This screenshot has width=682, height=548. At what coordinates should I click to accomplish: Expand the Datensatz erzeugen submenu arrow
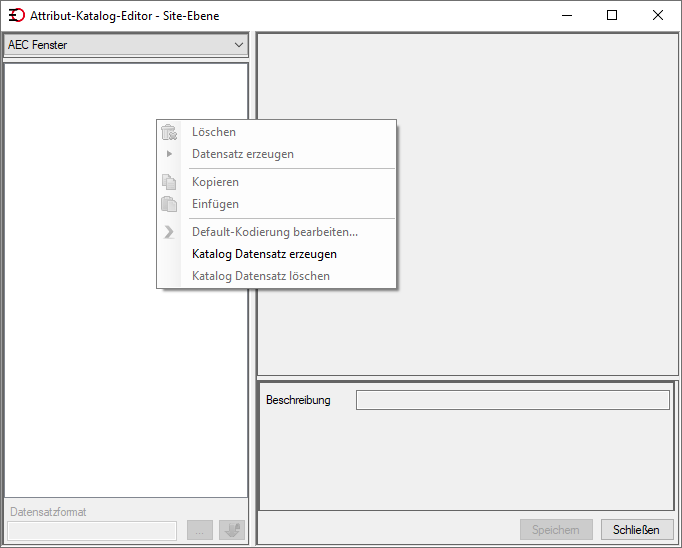[169, 154]
